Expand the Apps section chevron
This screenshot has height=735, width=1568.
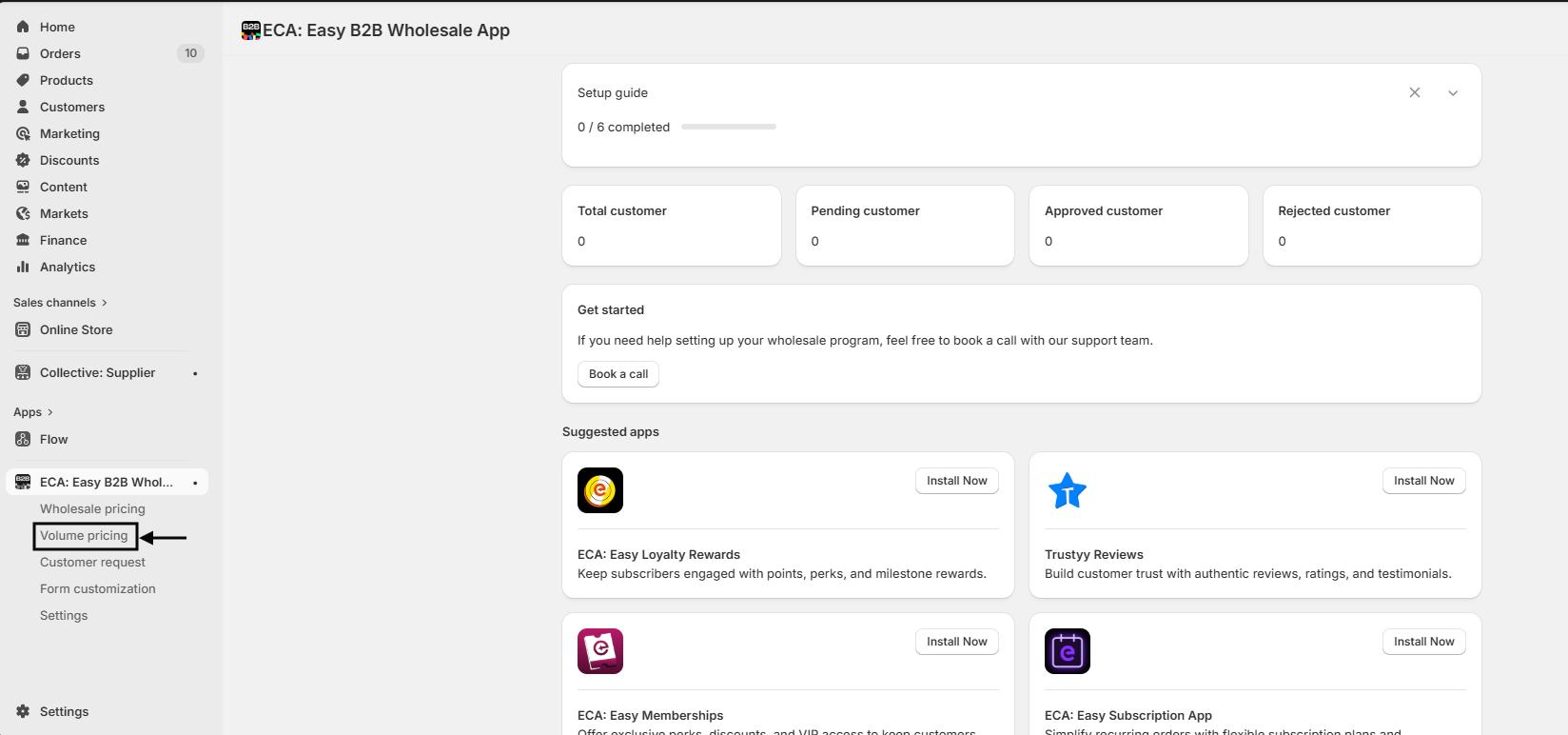coord(49,412)
